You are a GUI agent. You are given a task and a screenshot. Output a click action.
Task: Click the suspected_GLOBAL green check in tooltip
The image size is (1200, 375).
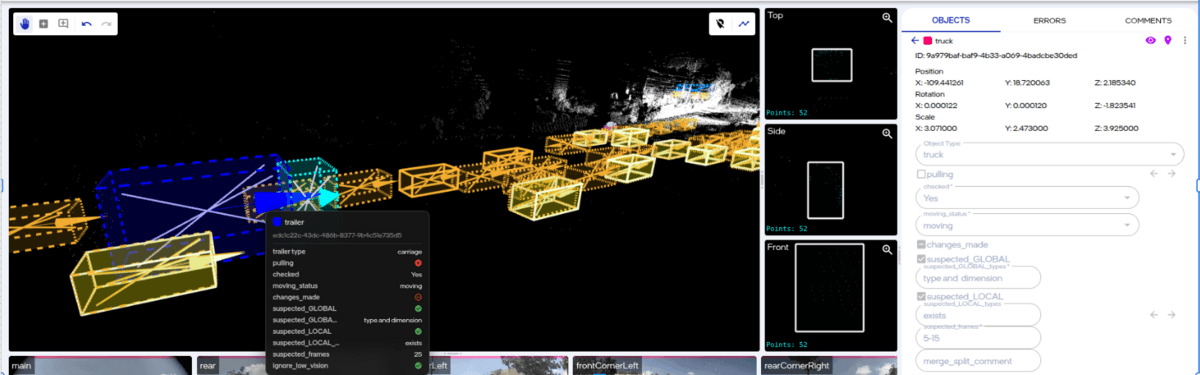click(x=418, y=309)
